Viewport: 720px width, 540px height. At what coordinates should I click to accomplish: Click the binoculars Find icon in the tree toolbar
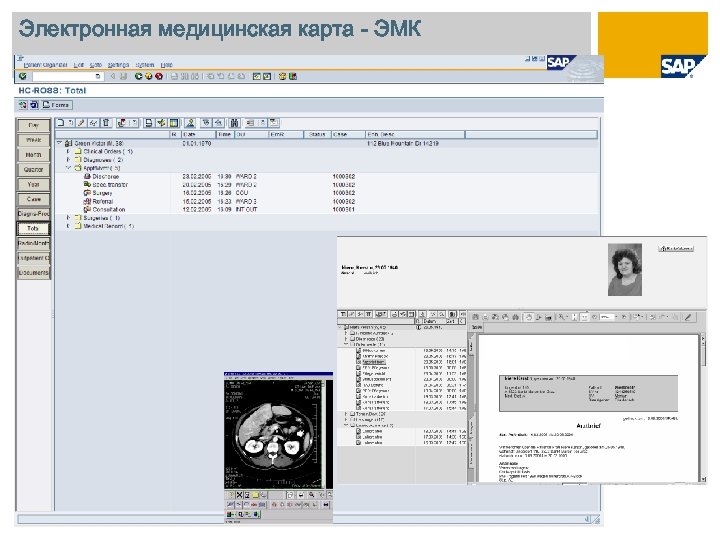[235, 123]
